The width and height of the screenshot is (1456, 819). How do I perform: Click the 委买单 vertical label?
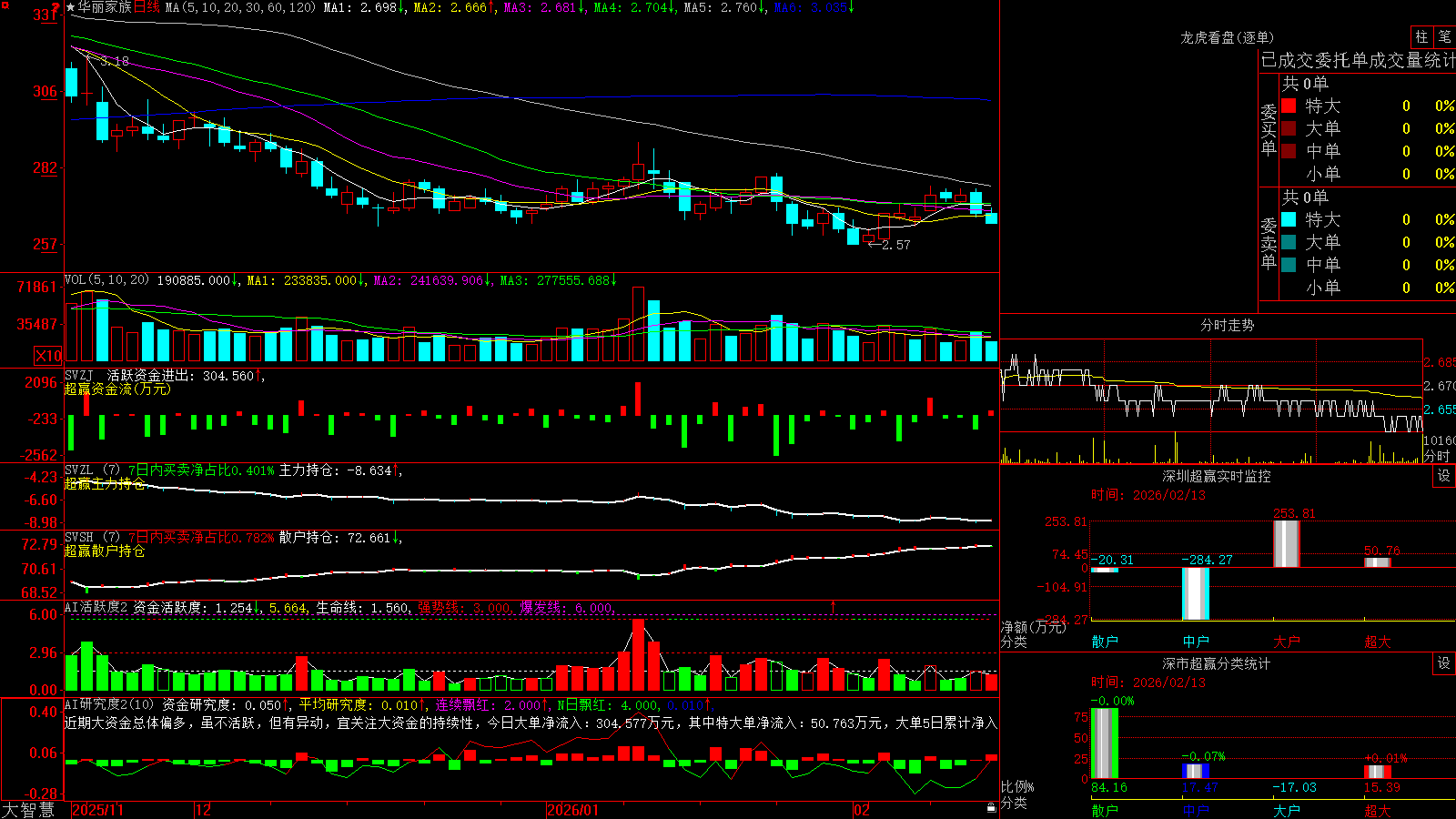(x=1269, y=130)
